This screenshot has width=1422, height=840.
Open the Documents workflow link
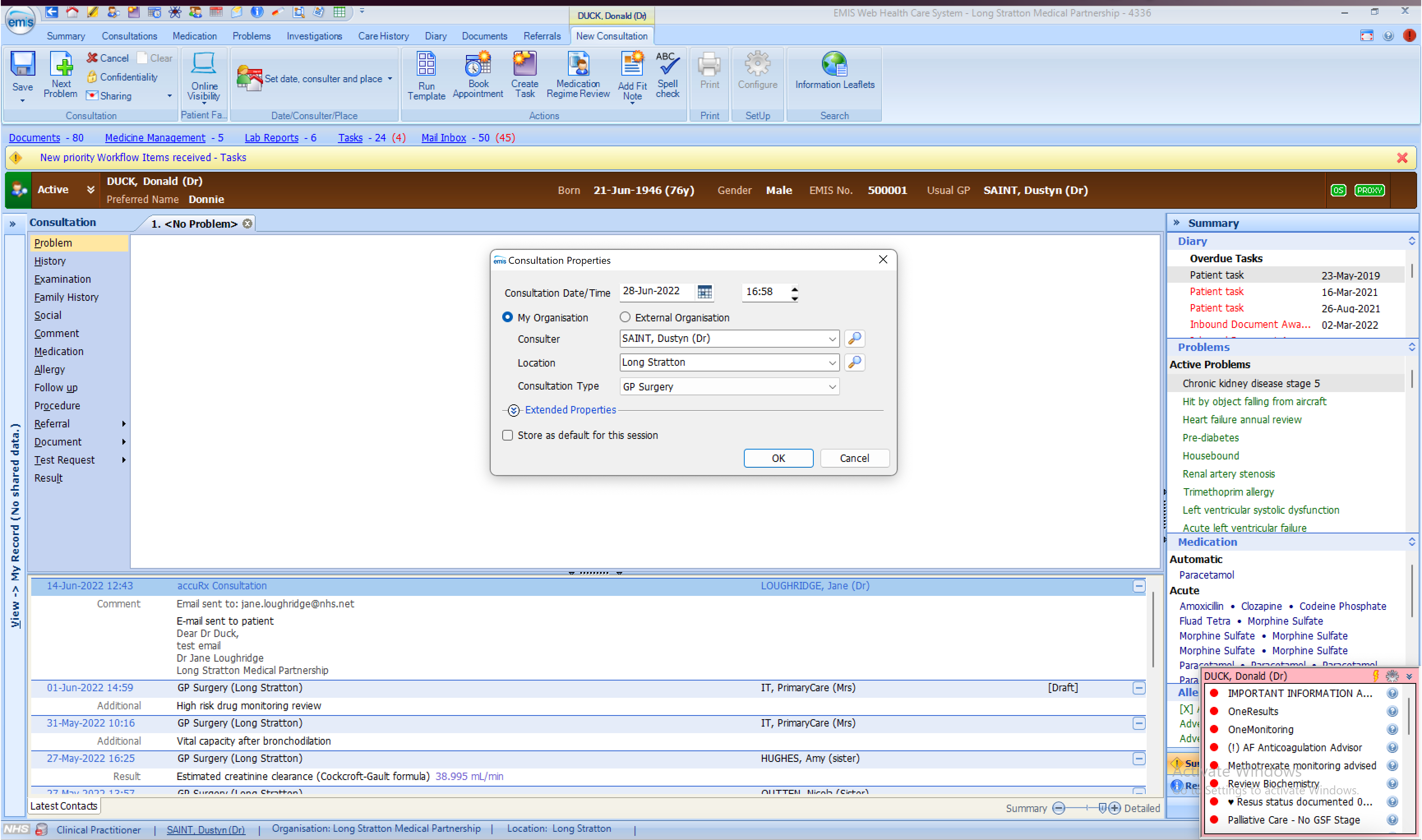pyautogui.click(x=35, y=138)
